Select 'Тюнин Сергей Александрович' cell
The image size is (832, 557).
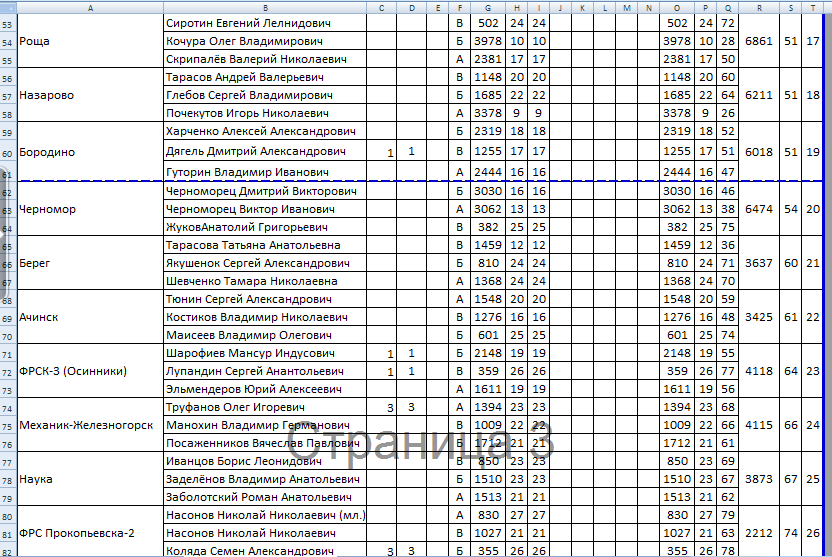[x=265, y=299]
